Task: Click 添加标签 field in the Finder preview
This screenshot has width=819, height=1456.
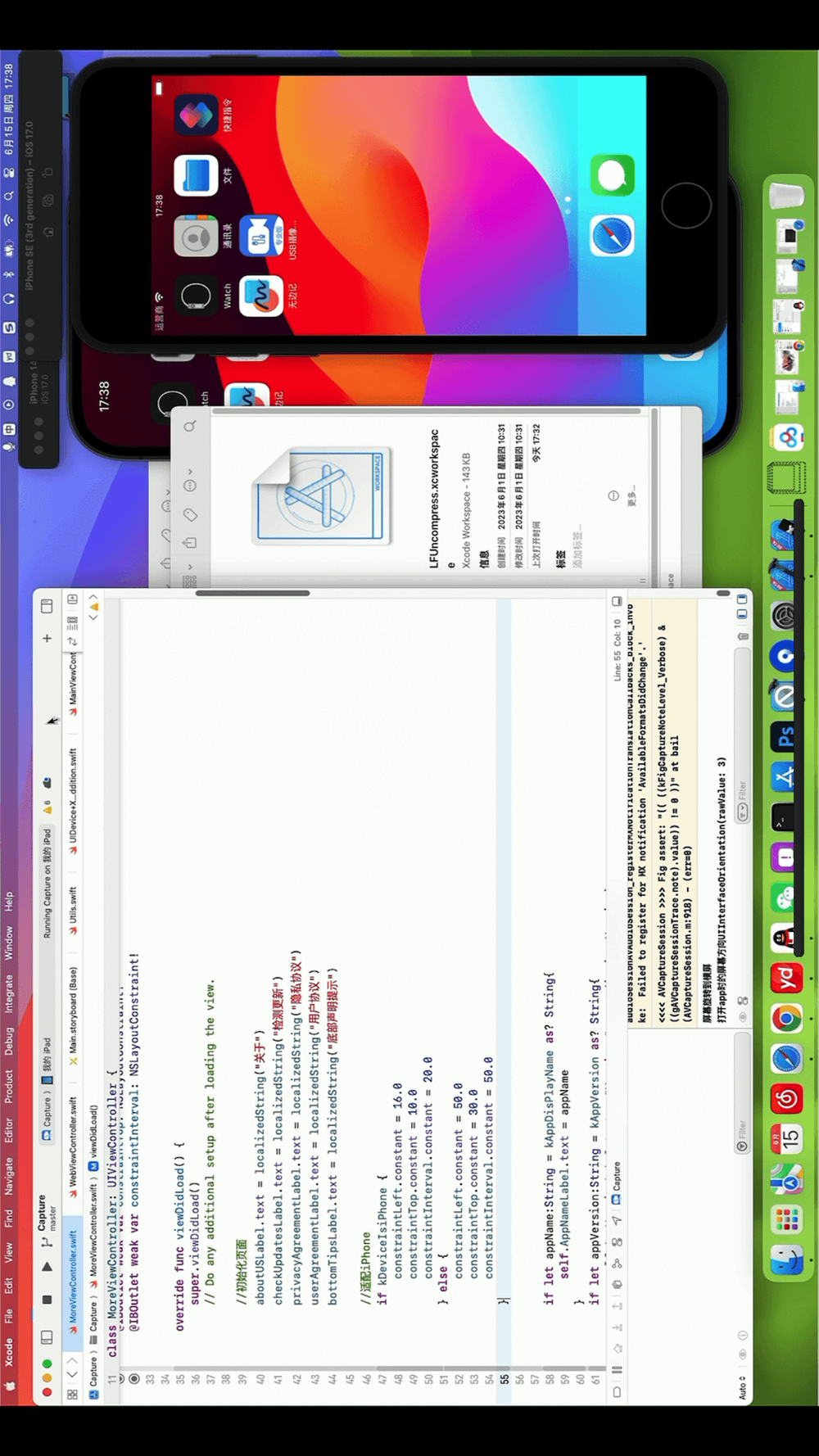Action: click(578, 546)
